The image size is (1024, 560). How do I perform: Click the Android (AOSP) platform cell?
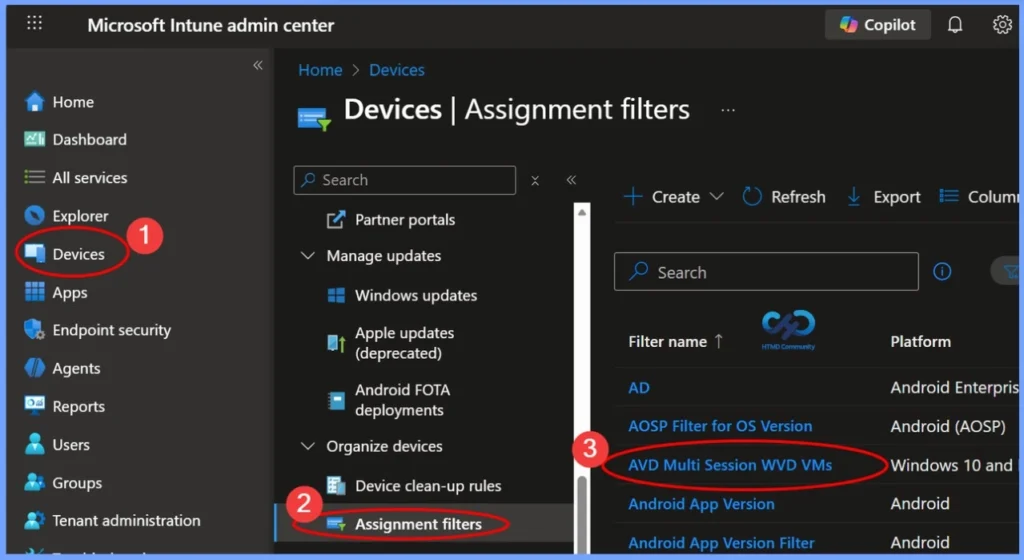(948, 426)
